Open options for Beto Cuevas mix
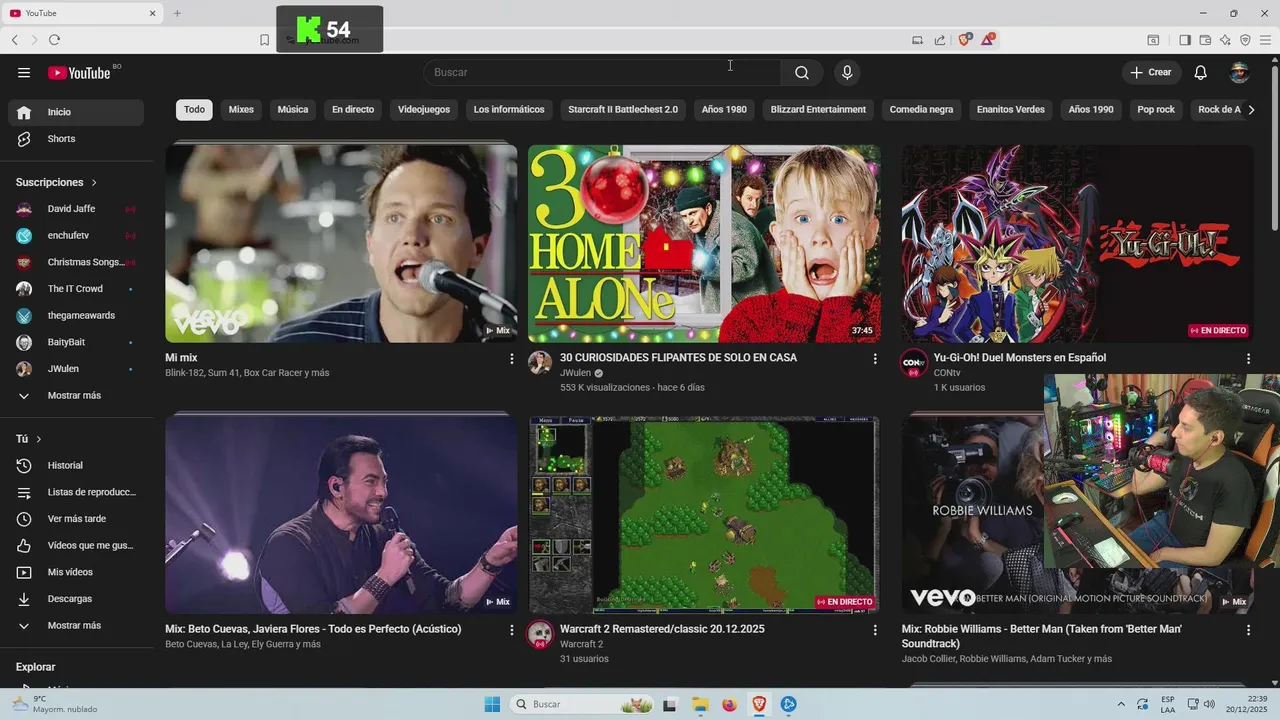The height and width of the screenshot is (720, 1280). [x=512, y=630]
